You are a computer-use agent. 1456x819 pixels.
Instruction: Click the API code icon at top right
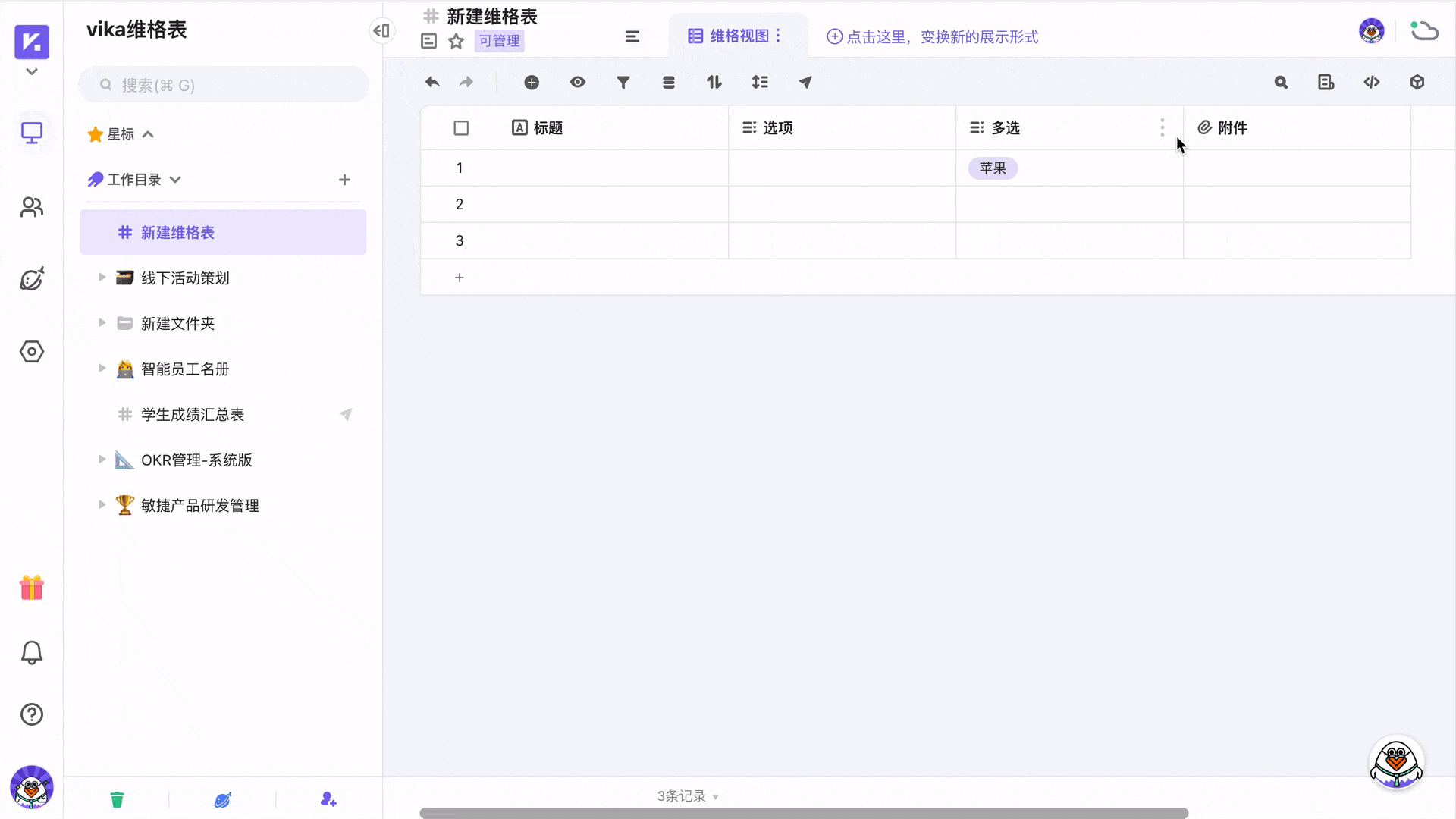[1373, 82]
